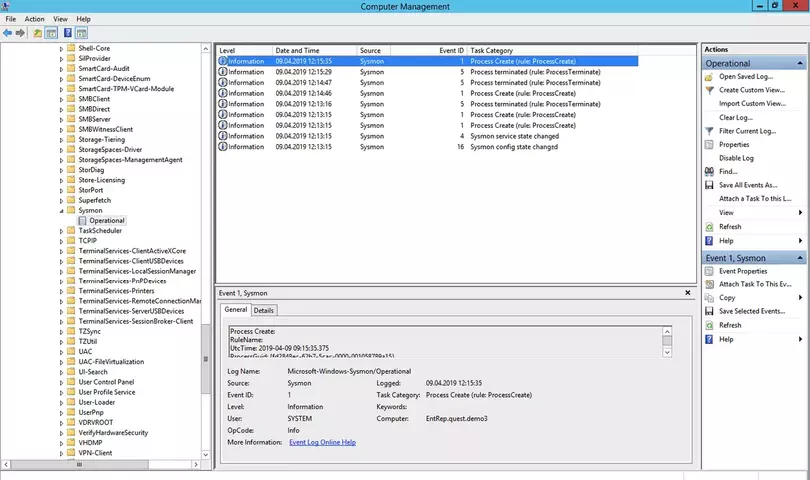The height and width of the screenshot is (480, 810).
Task: Click the event description scroll down arrow
Action: pyautogui.click(x=667, y=352)
